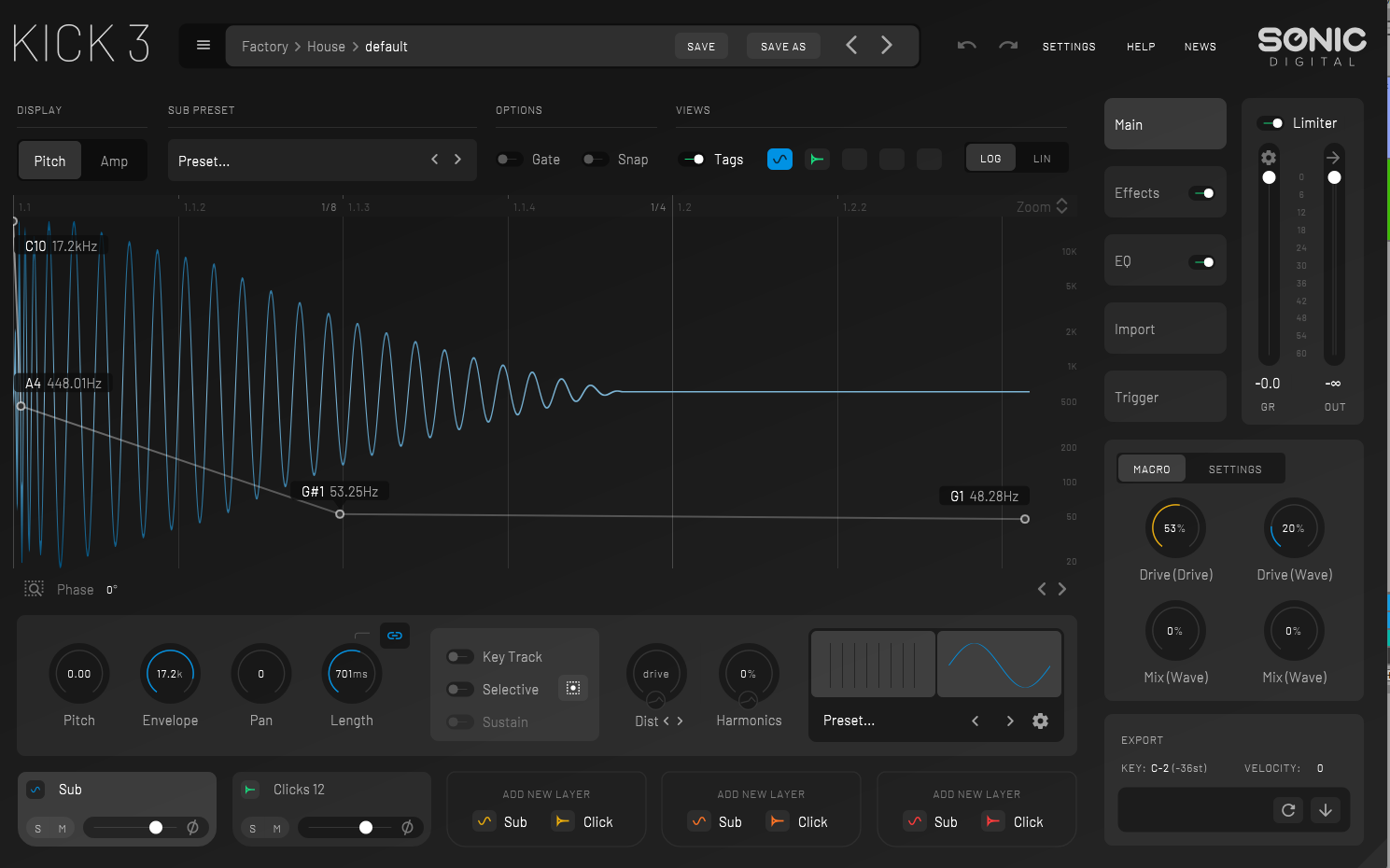
Task: Click the redo arrow icon
Action: [x=1008, y=46]
